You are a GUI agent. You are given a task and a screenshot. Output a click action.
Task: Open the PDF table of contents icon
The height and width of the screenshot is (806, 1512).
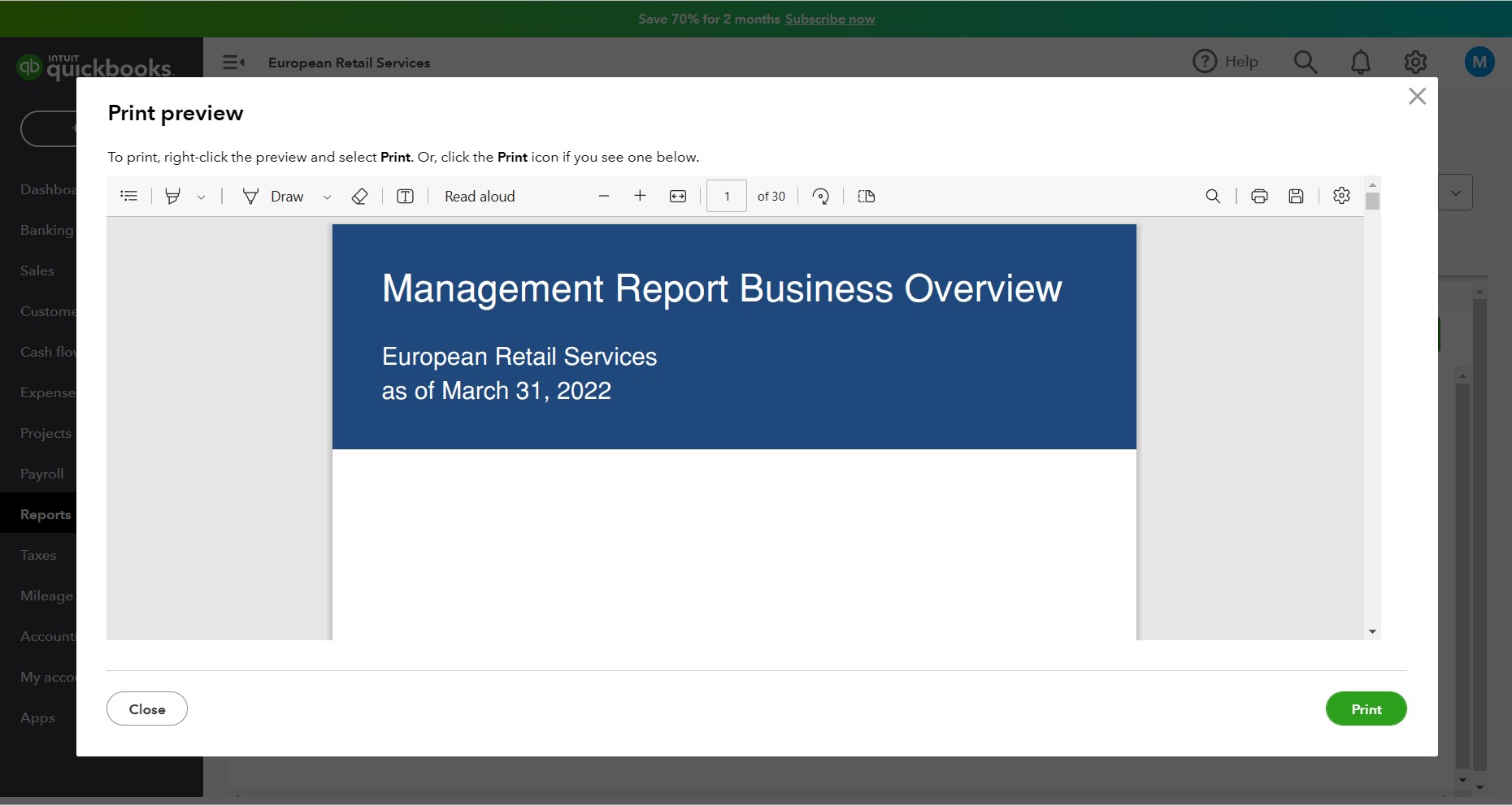click(129, 196)
